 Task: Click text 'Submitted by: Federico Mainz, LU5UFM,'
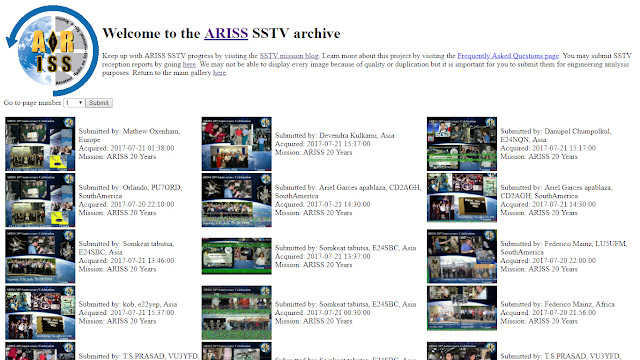563,244
